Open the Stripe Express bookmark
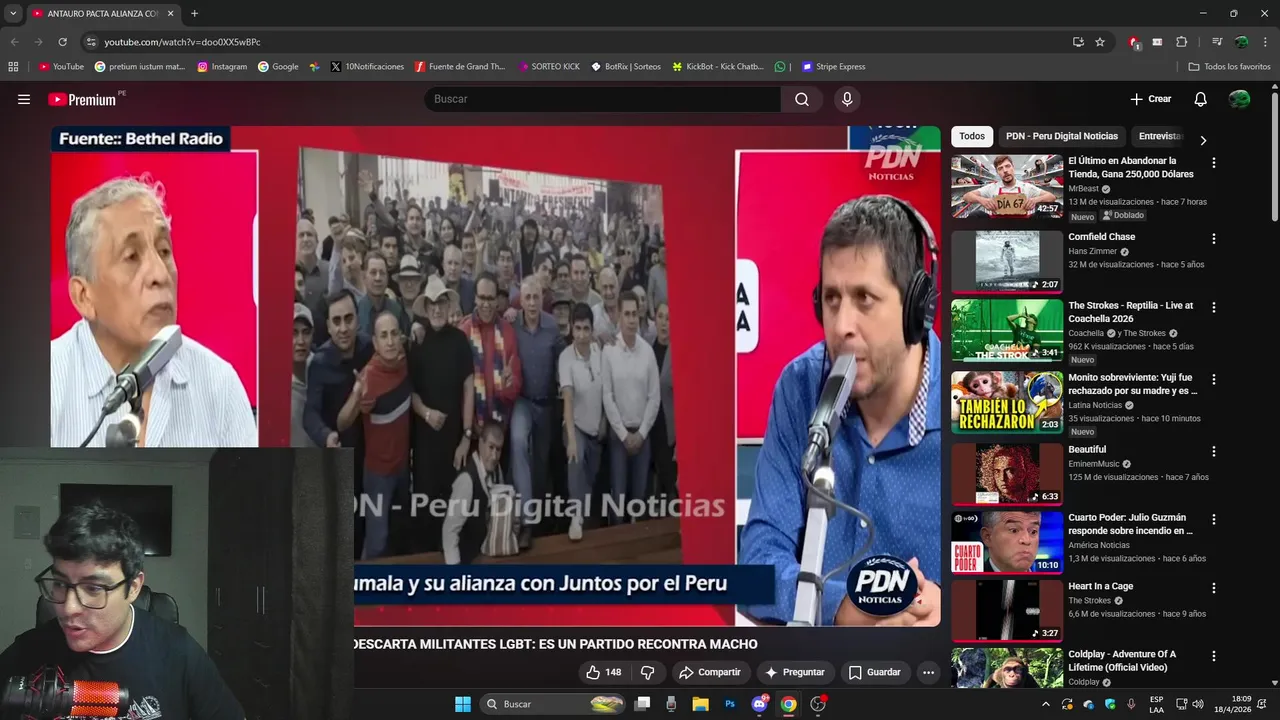1280x720 pixels. click(x=833, y=67)
